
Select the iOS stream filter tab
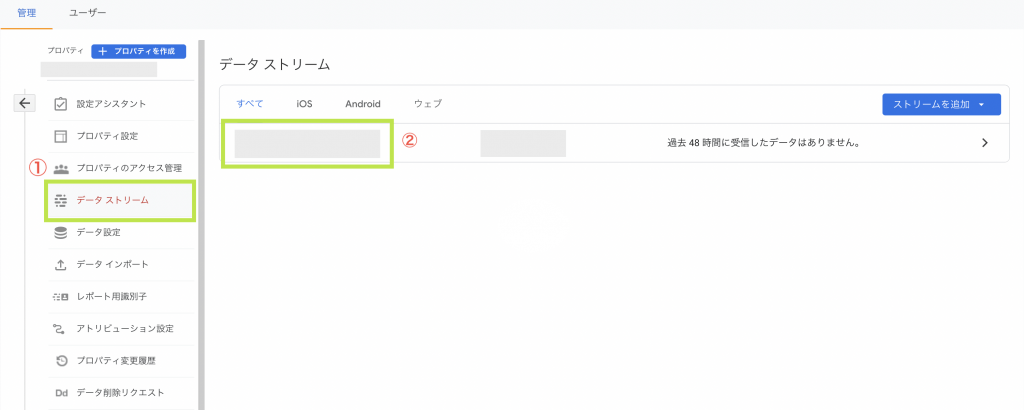pyautogui.click(x=304, y=104)
